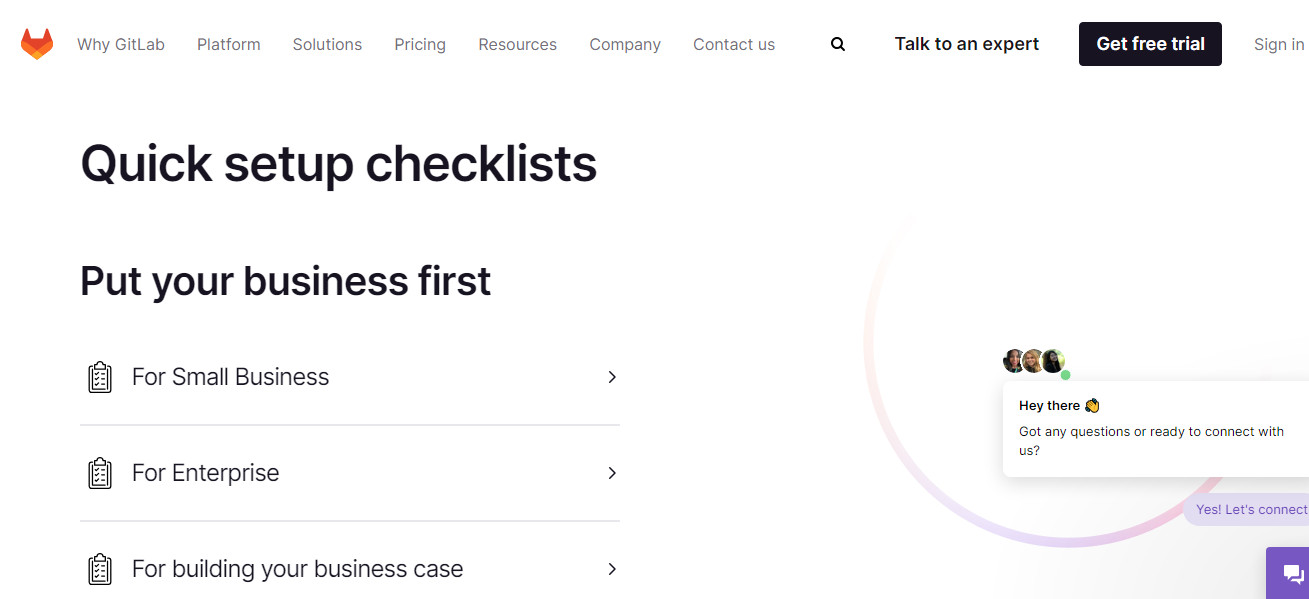
Task: Open the Solutions menu
Action: pyautogui.click(x=327, y=44)
